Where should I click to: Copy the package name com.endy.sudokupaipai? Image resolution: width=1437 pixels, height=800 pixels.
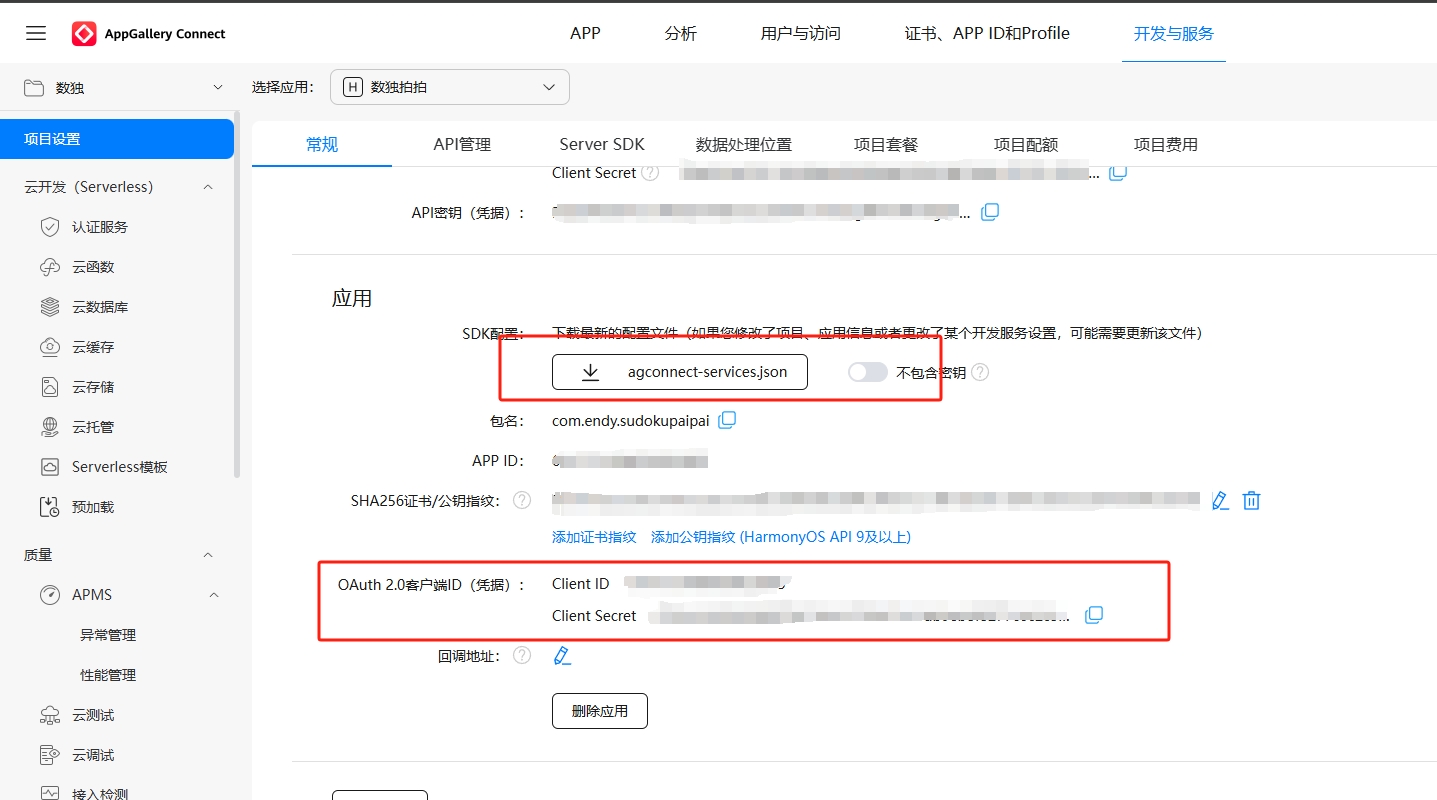click(x=727, y=420)
